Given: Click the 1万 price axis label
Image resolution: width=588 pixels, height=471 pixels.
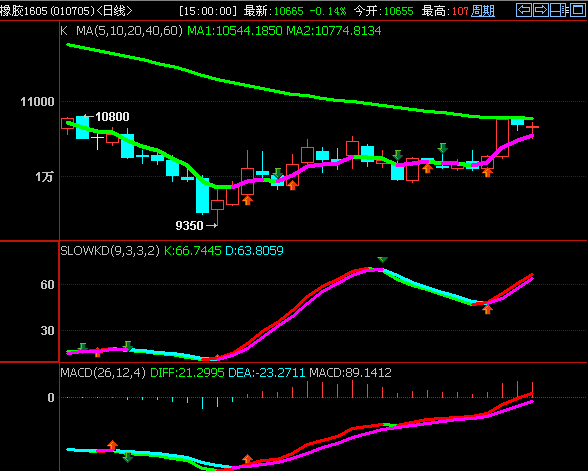Looking at the screenshot, I should point(44,176).
